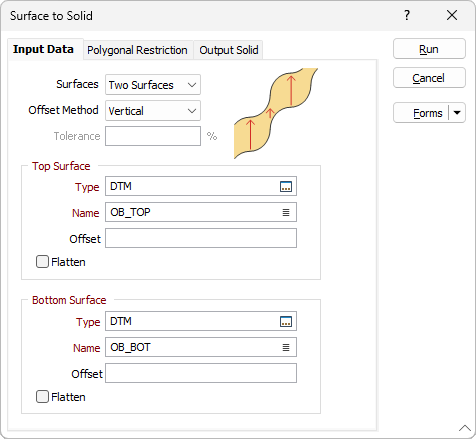Viewport: 476px width, 439px height.
Task: Click the Run button
Action: pyautogui.click(x=429, y=49)
